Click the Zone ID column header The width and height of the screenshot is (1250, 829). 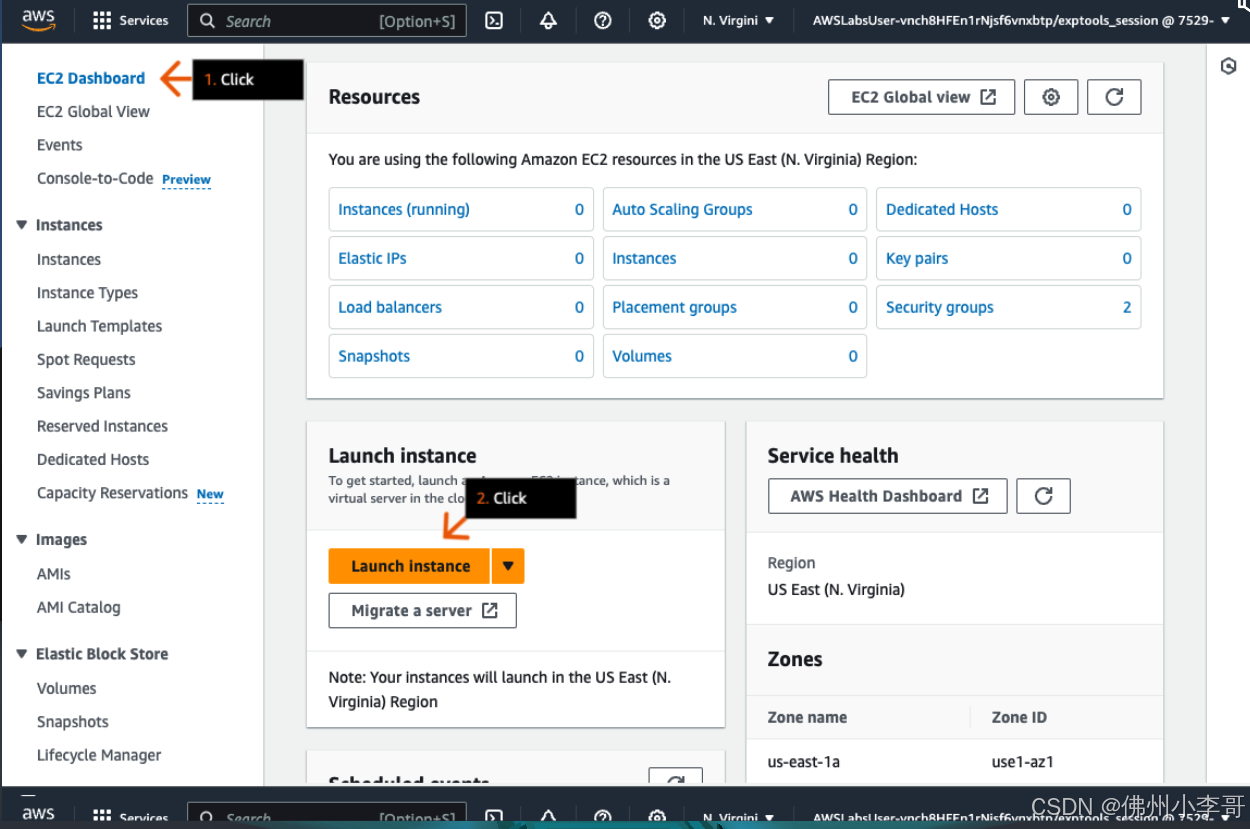[x=1019, y=717]
